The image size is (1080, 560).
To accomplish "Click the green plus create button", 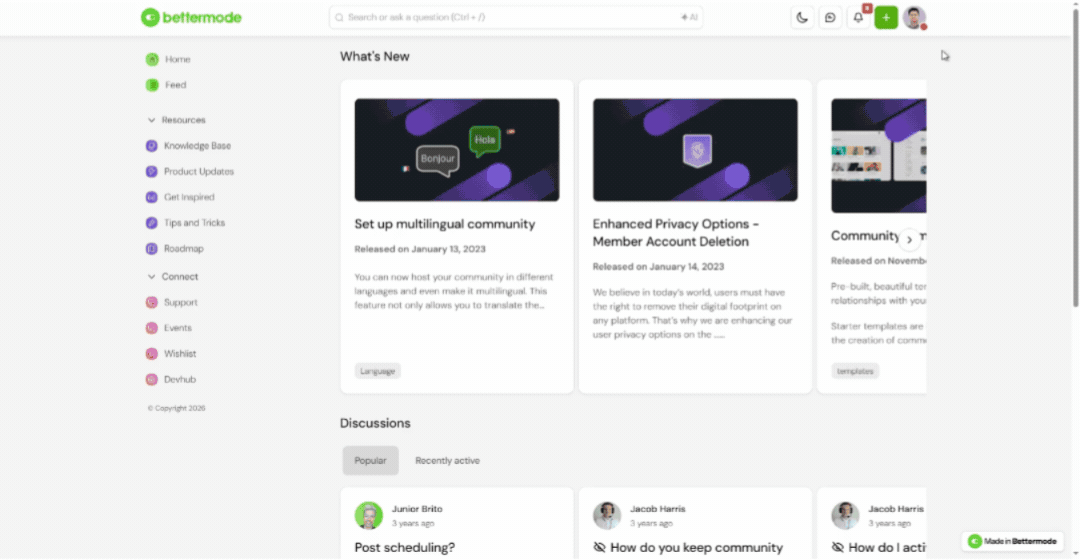I will 886,18.
